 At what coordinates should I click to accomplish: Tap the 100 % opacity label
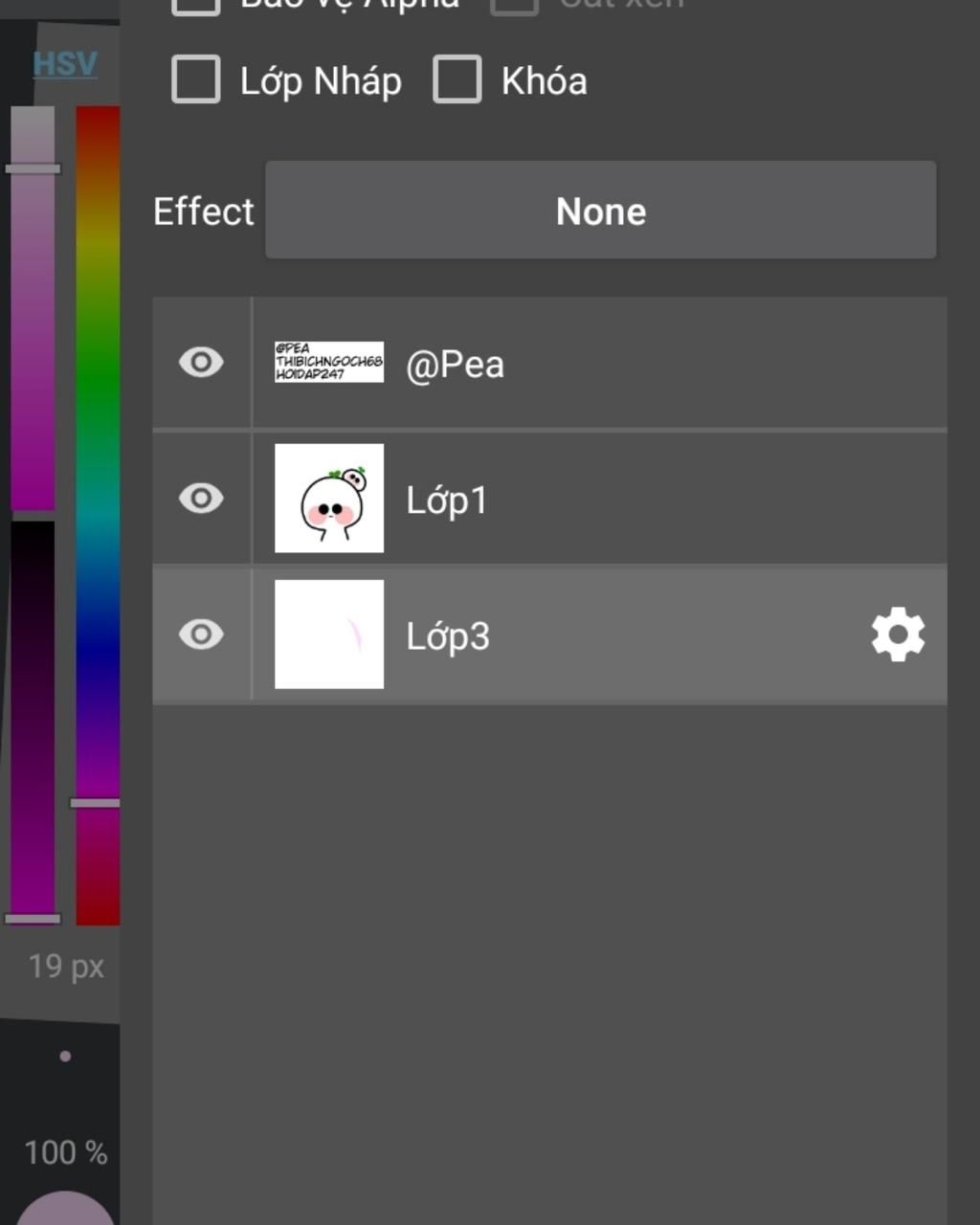pos(65,1152)
